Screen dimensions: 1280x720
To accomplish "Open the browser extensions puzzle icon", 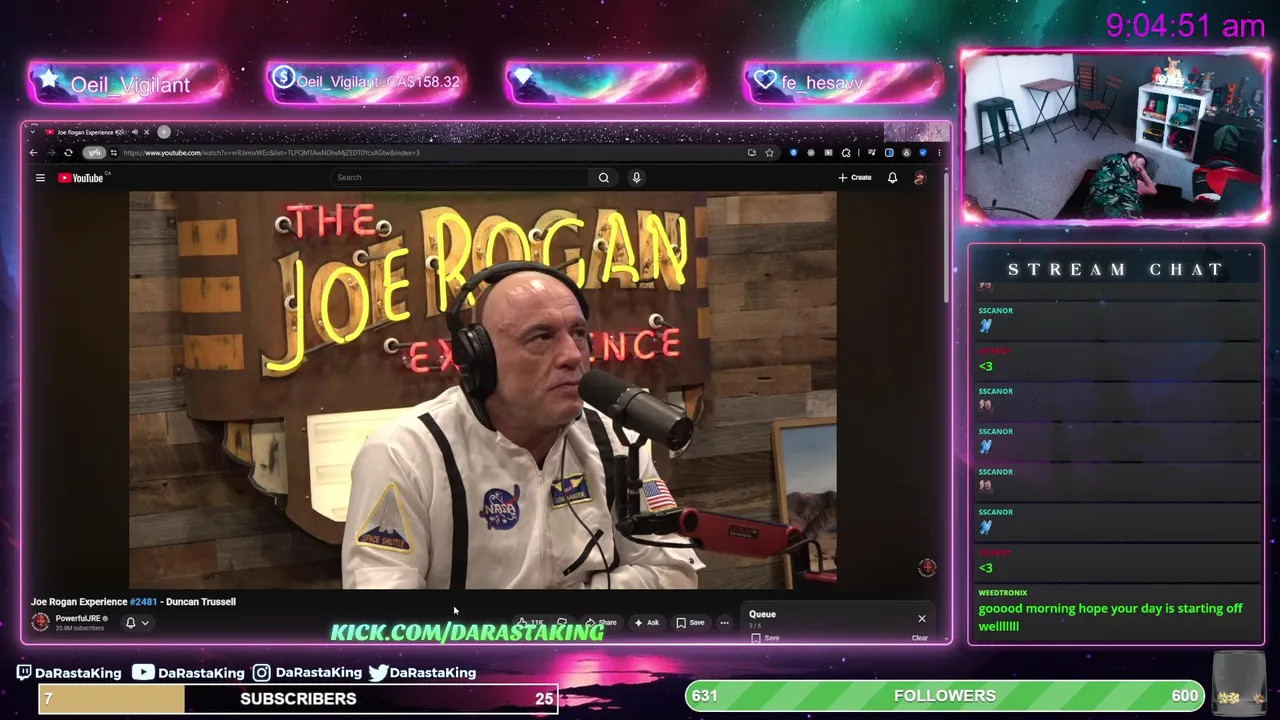I will pos(846,153).
